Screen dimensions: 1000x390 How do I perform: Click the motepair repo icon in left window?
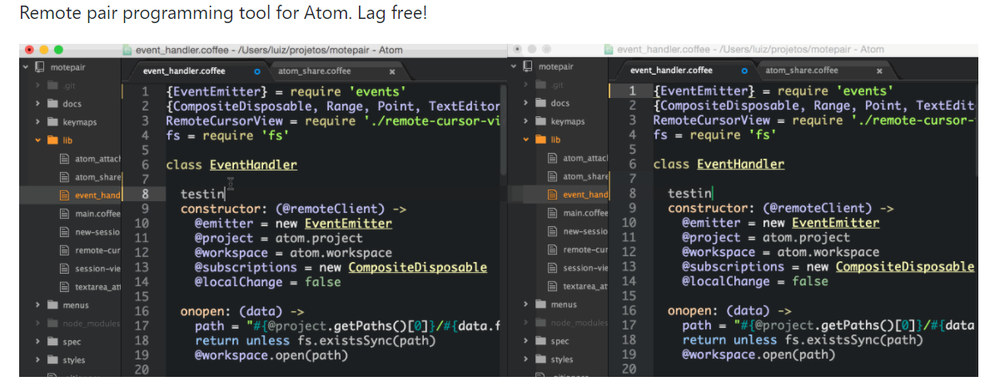[40, 66]
